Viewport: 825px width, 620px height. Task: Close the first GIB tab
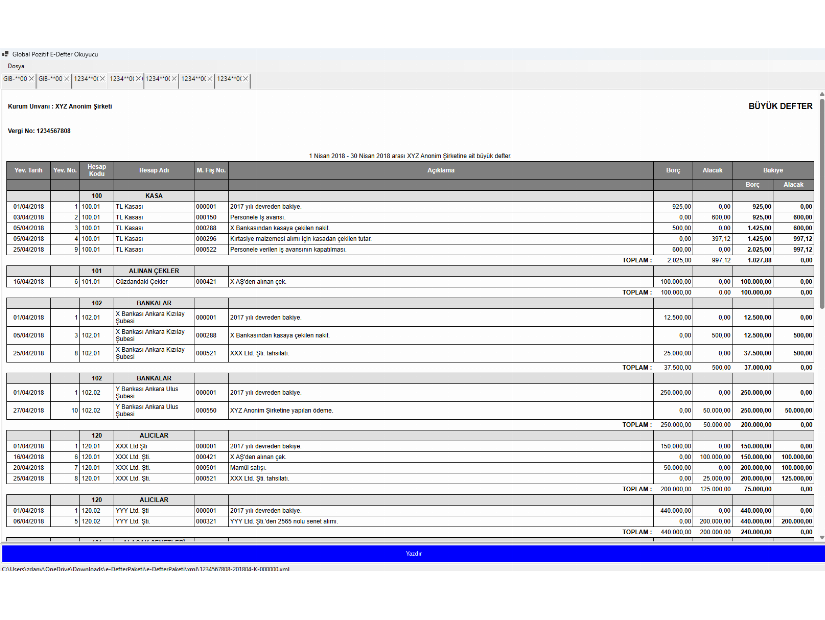(x=31, y=78)
